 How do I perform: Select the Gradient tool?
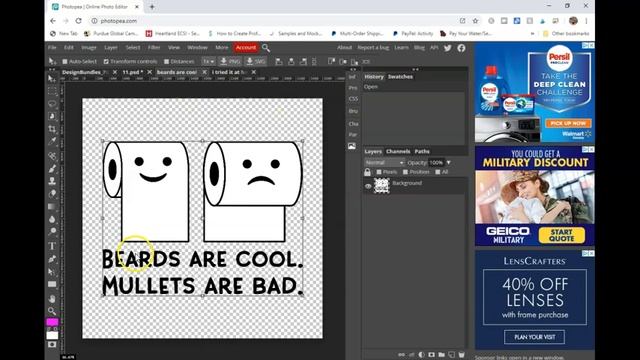[52, 207]
